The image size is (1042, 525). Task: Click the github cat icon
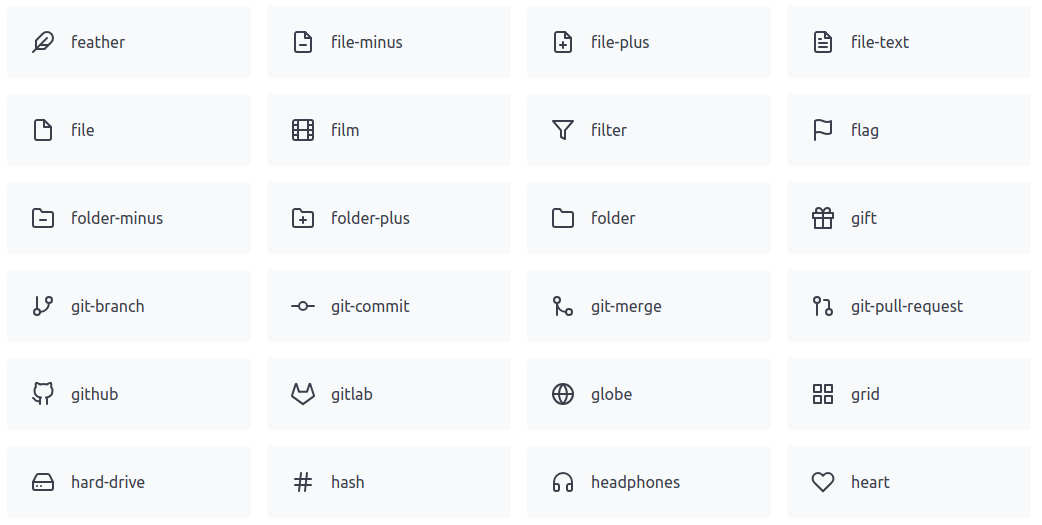coord(43,394)
